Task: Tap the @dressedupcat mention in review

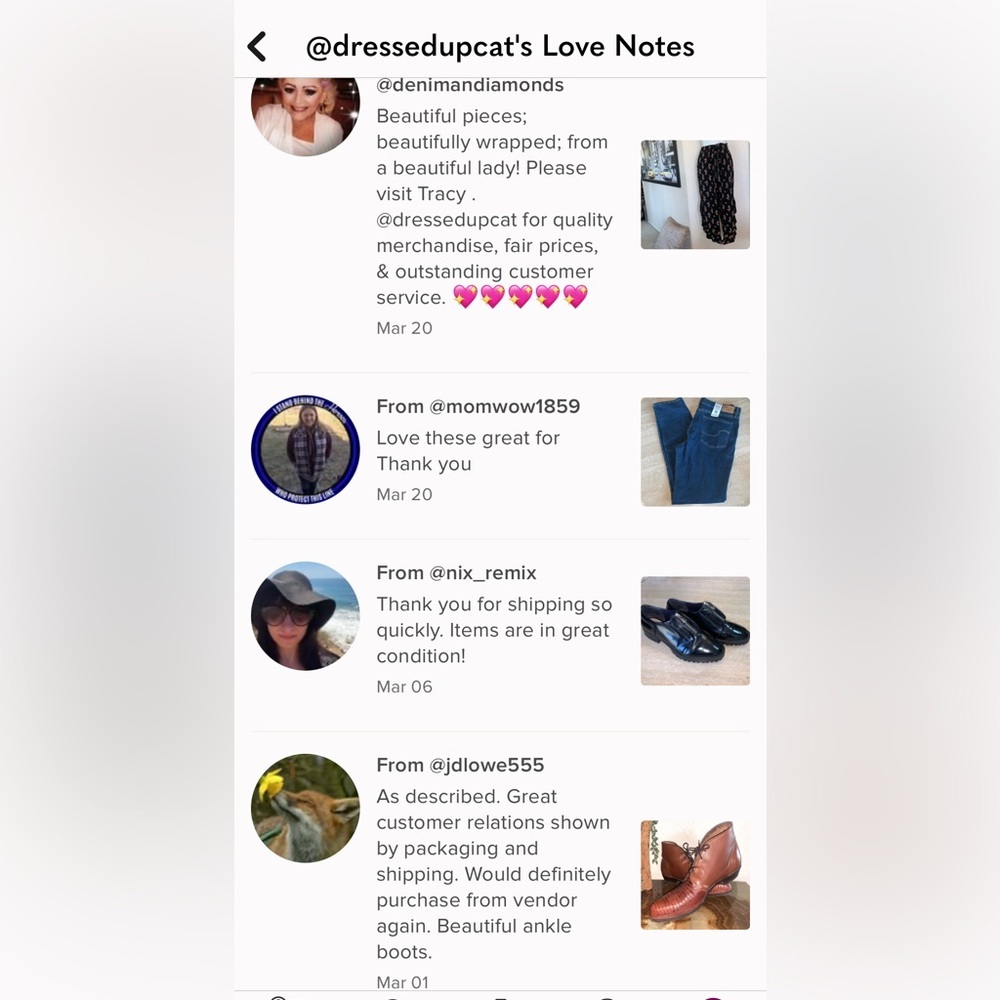Action: point(446,220)
